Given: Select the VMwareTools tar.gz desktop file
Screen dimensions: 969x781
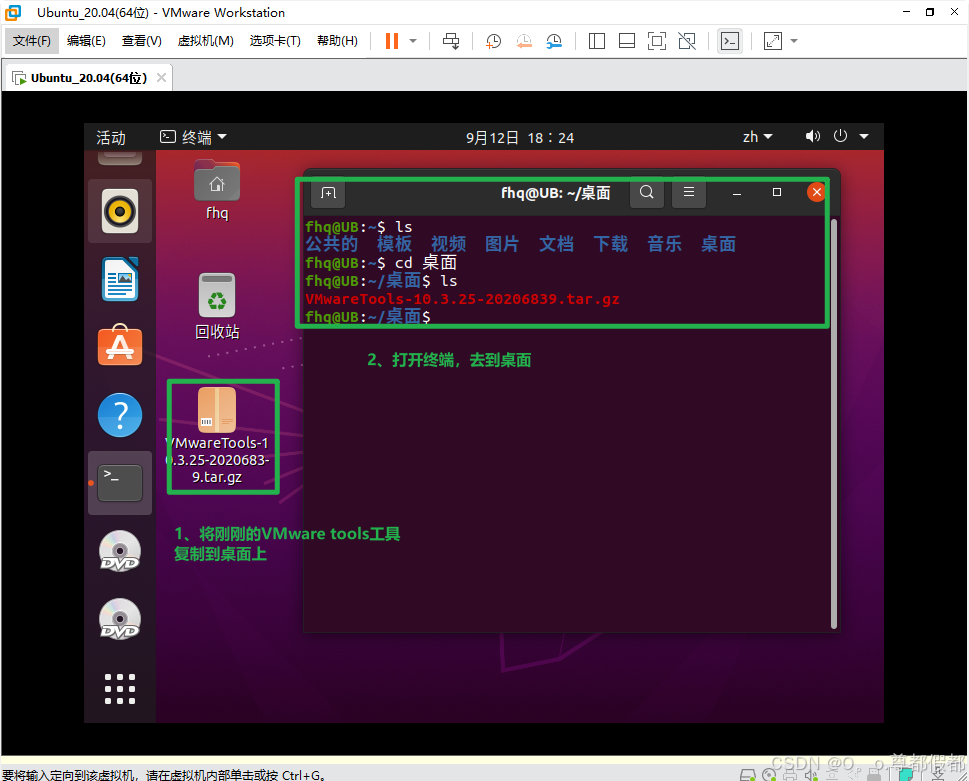Looking at the screenshot, I should (217, 436).
